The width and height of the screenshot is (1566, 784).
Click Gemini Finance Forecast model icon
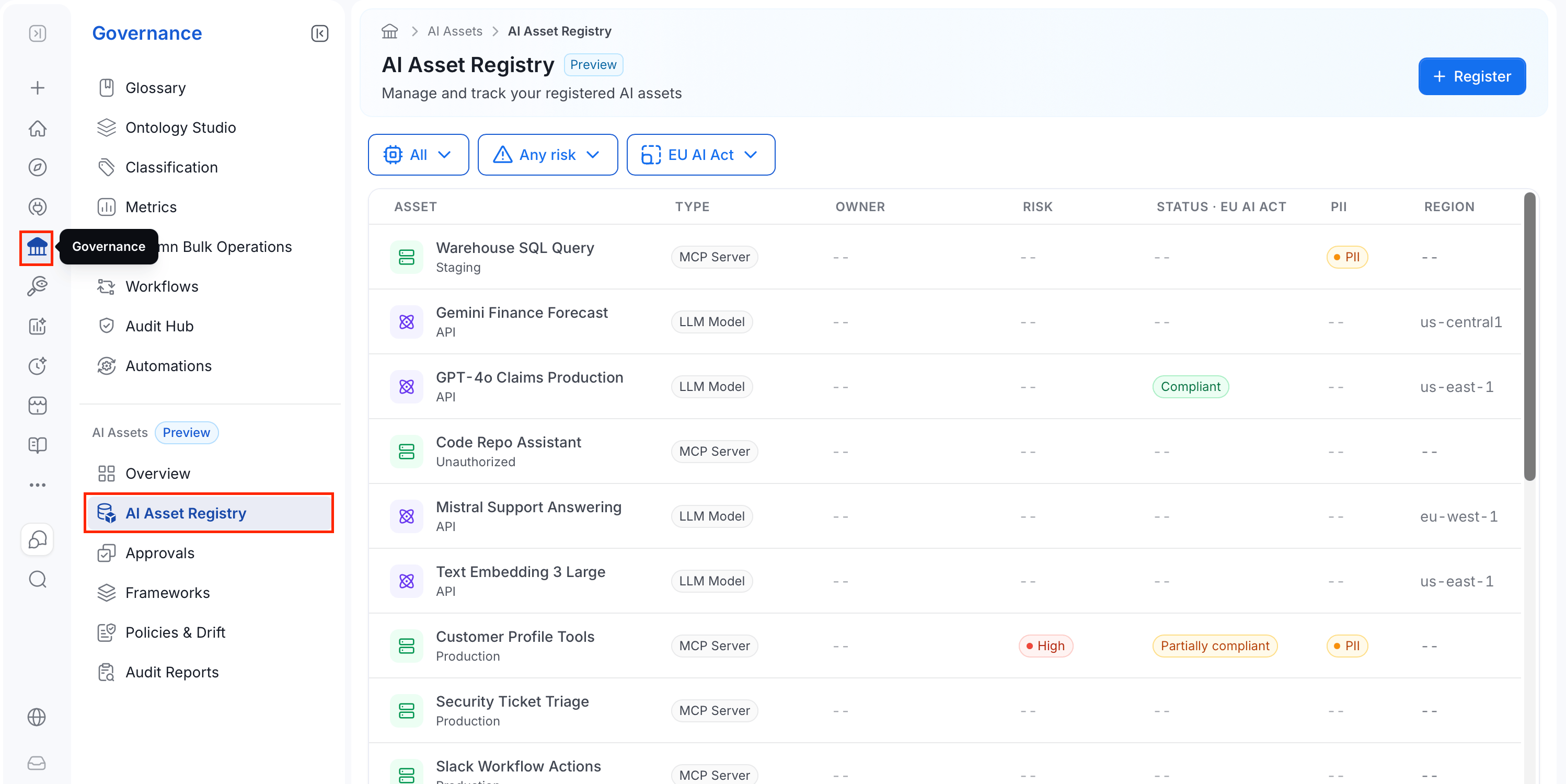coord(407,322)
